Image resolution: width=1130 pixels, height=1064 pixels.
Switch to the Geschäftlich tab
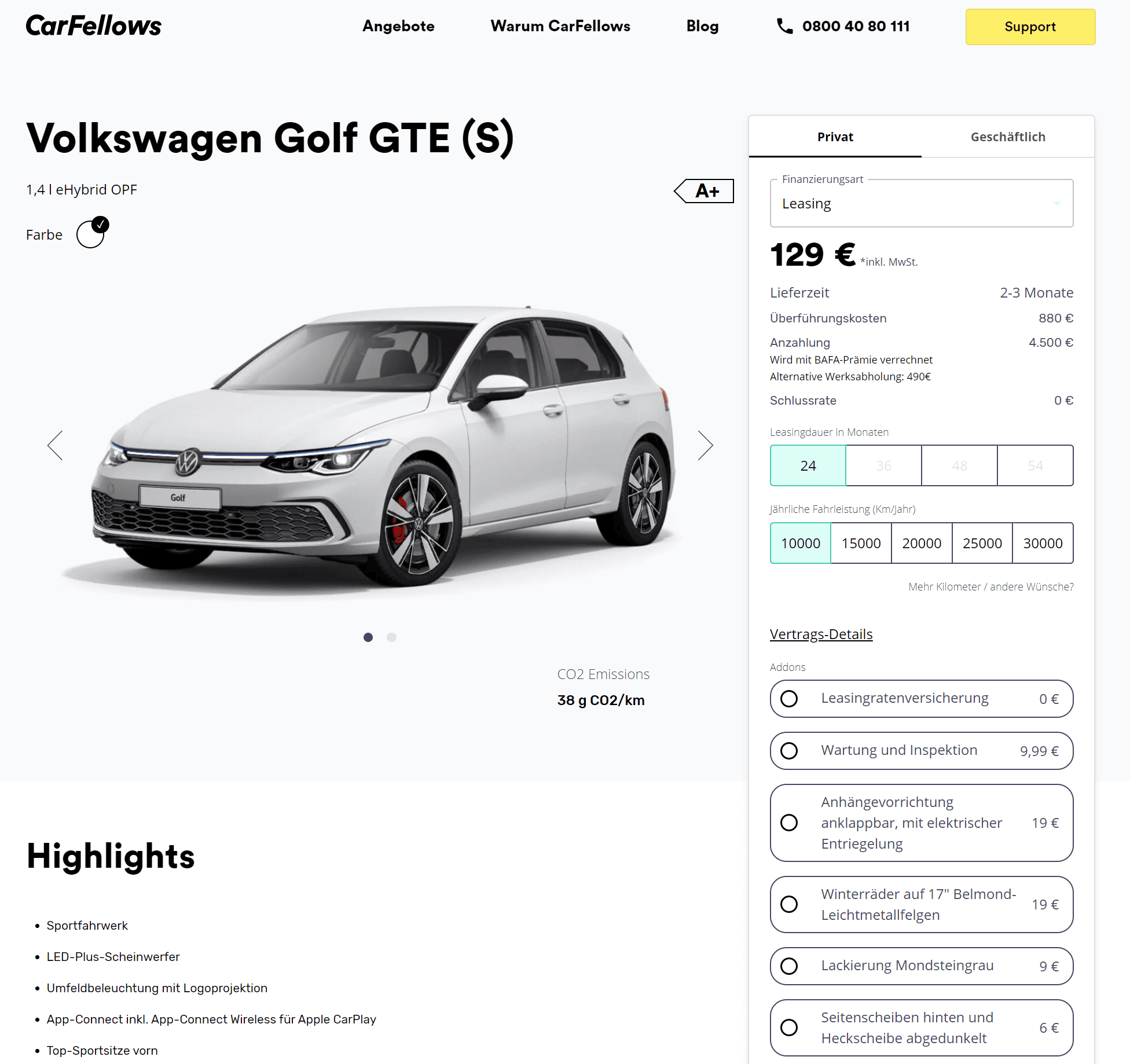[x=1008, y=137]
